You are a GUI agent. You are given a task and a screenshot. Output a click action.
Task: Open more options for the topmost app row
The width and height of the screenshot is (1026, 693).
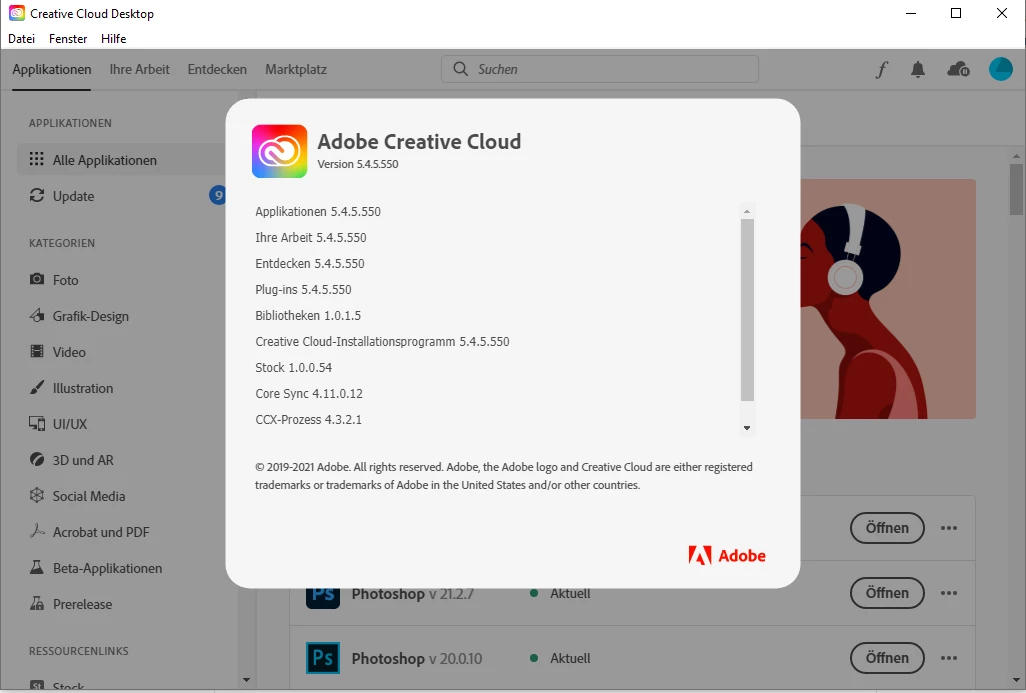pyautogui.click(x=949, y=528)
